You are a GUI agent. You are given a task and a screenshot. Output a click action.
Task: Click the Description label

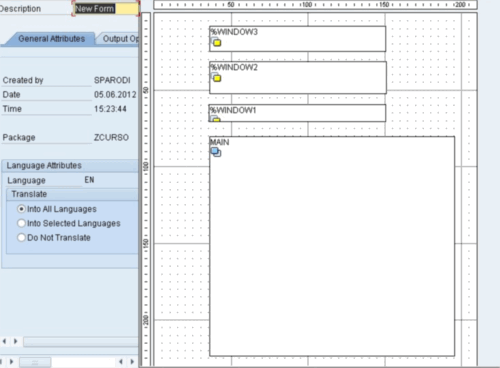[20, 9]
